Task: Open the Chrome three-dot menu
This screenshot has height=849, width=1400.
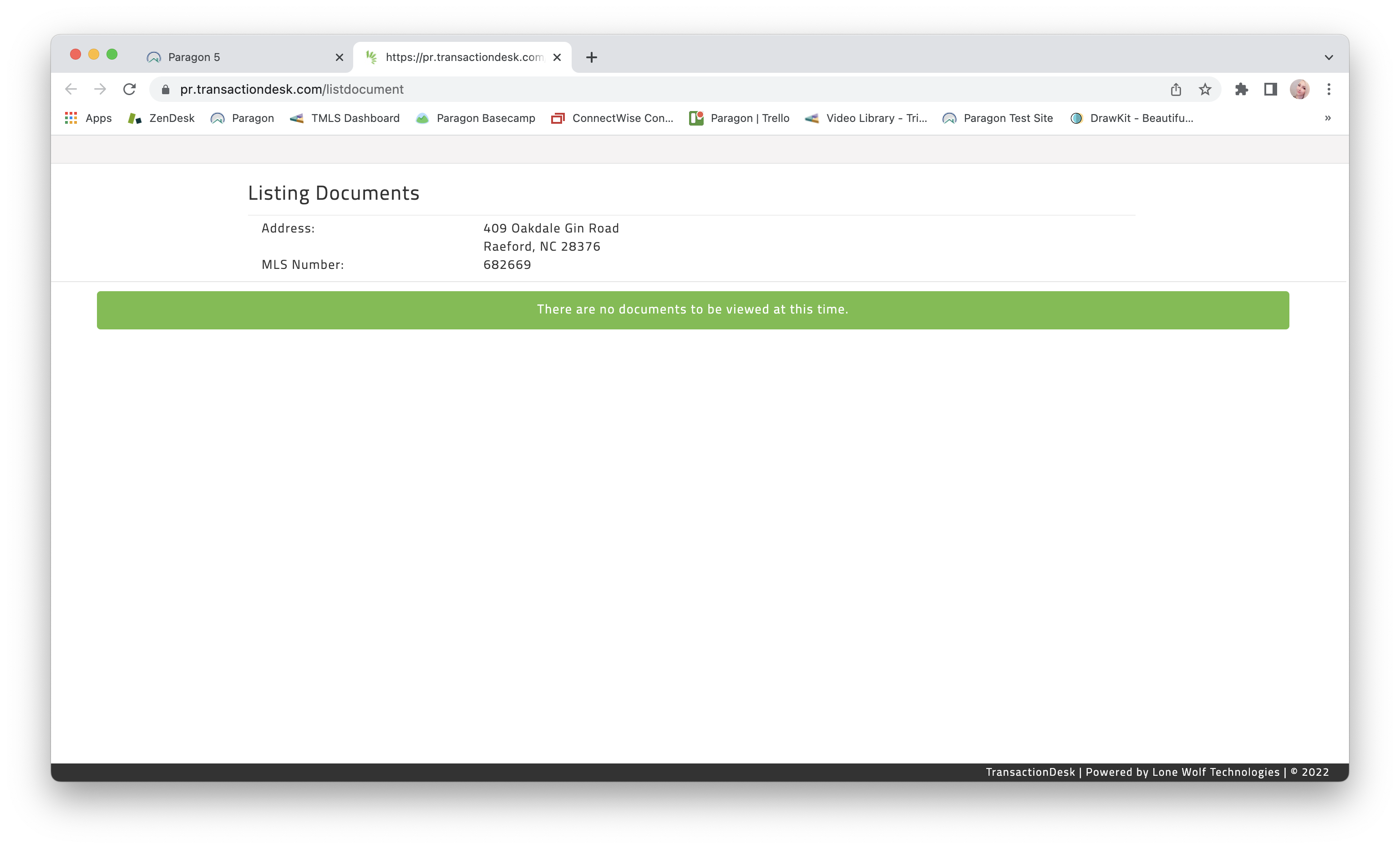Action: click(1329, 89)
